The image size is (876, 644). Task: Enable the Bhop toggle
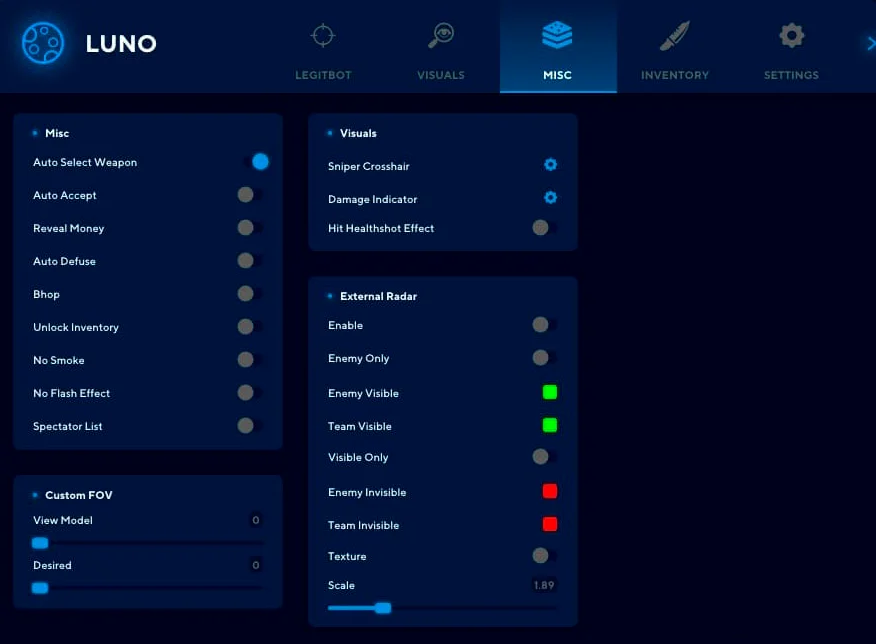(249, 294)
